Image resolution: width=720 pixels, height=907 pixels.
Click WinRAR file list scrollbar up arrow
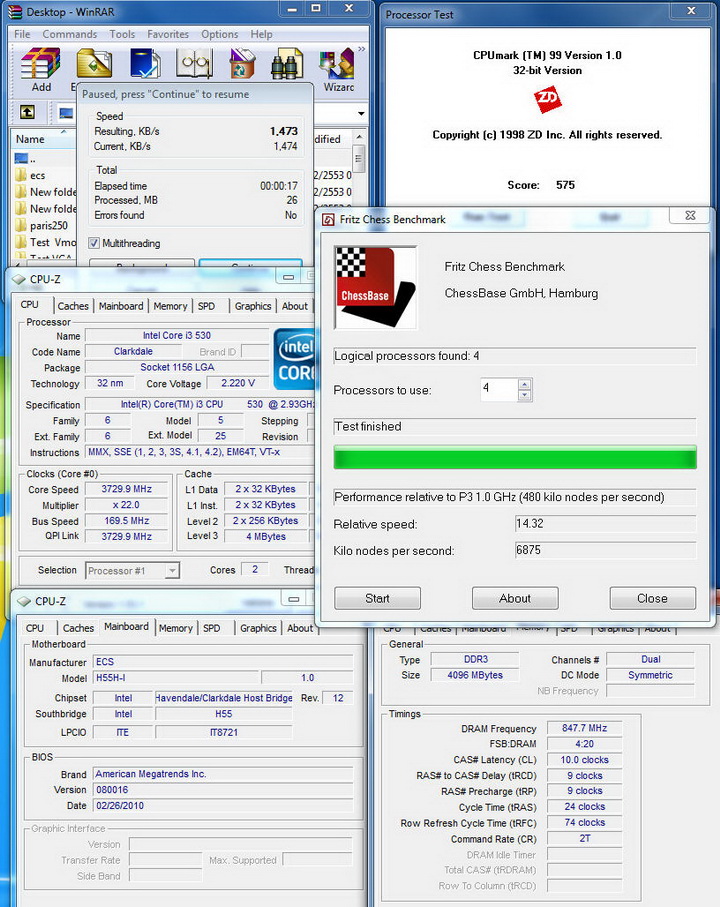click(x=359, y=138)
